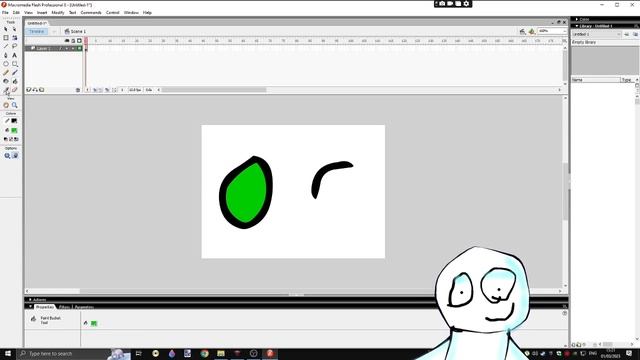Select the Zoom magnifier tool
This screenshot has width=640, height=360.
click(x=14, y=105)
